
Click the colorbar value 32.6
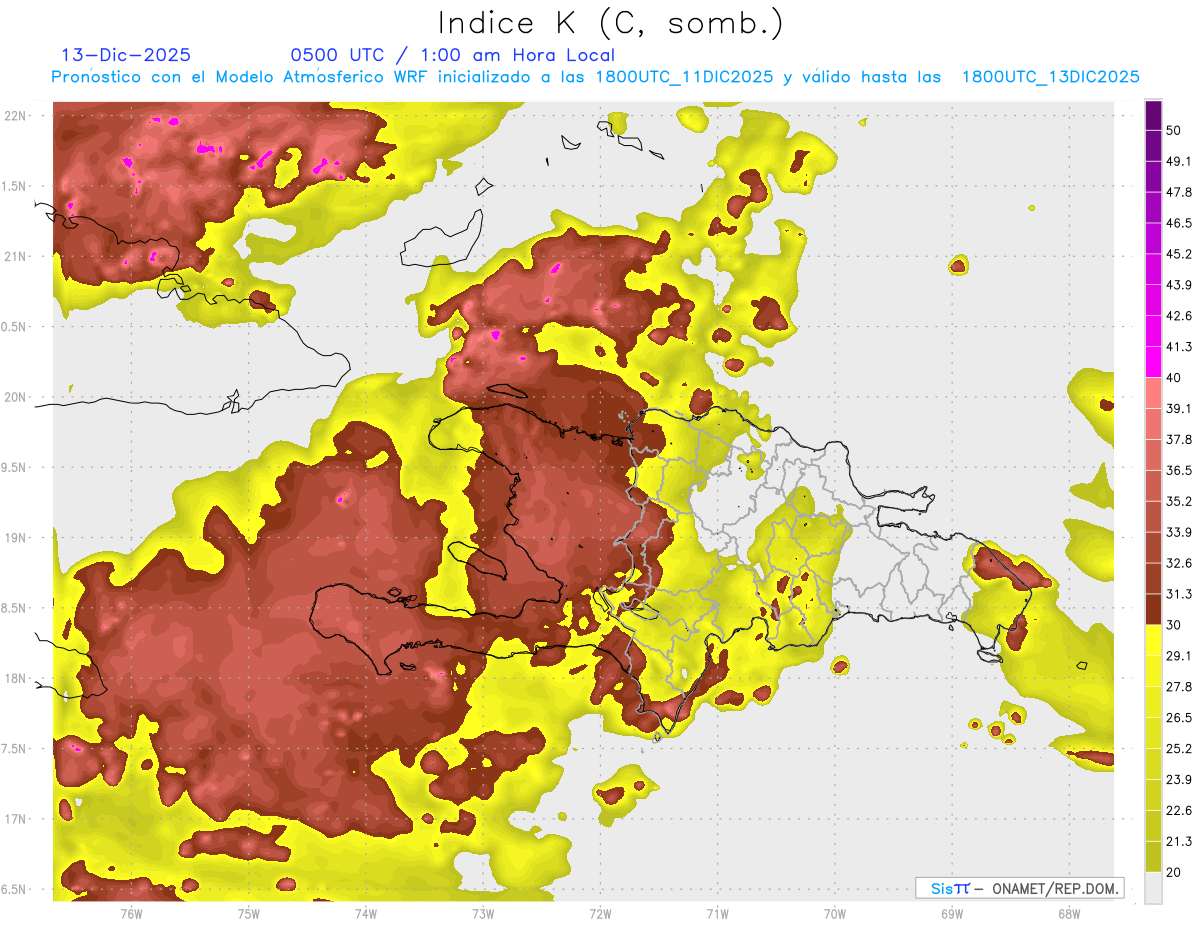(x=1179, y=563)
